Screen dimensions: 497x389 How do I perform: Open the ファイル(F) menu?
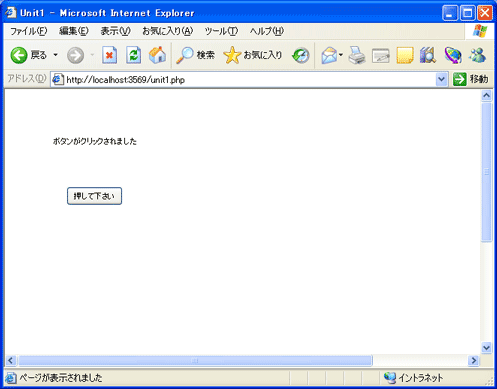(29, 31)
